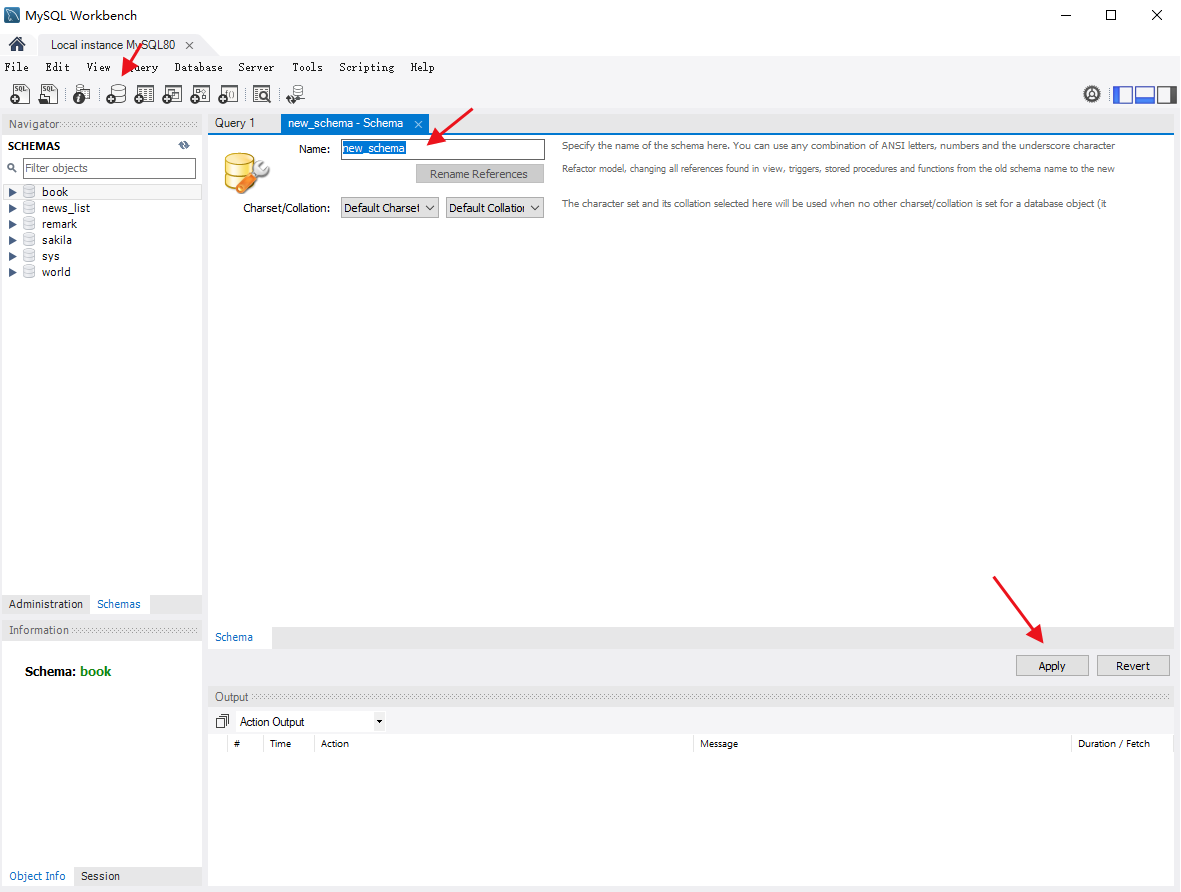The image size is (1181, 892).
Task: Expand the world schema node
Action: (13, 272)
